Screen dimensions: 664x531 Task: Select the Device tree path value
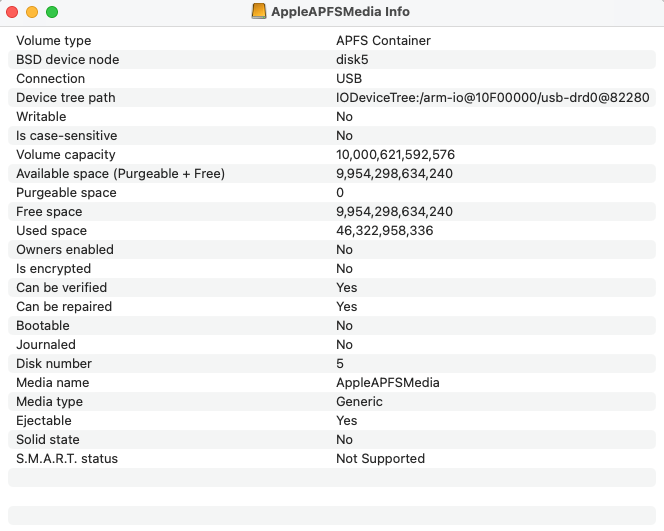pos(492,98)
